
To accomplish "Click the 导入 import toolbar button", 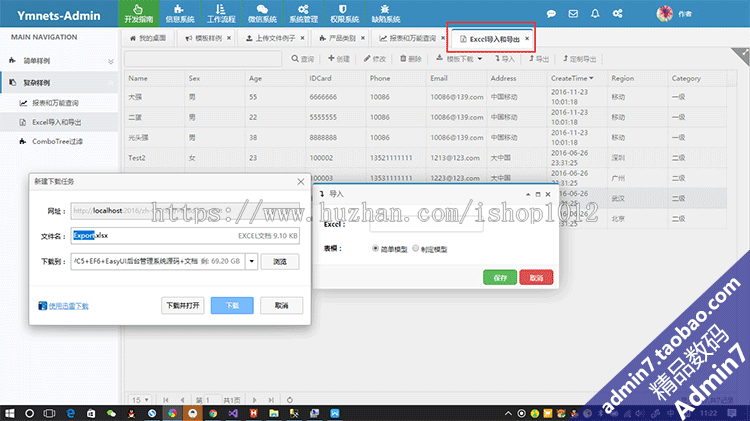I will point(505,59).
